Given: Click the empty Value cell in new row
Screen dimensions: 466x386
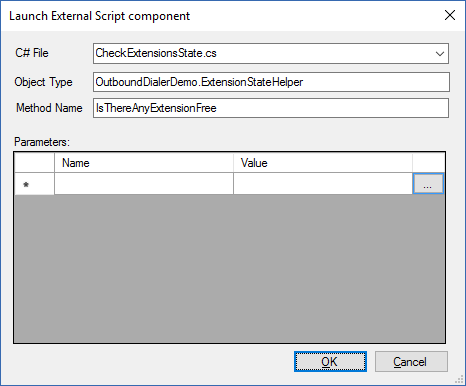Looking at the screenshot, I should coord(323,184).
